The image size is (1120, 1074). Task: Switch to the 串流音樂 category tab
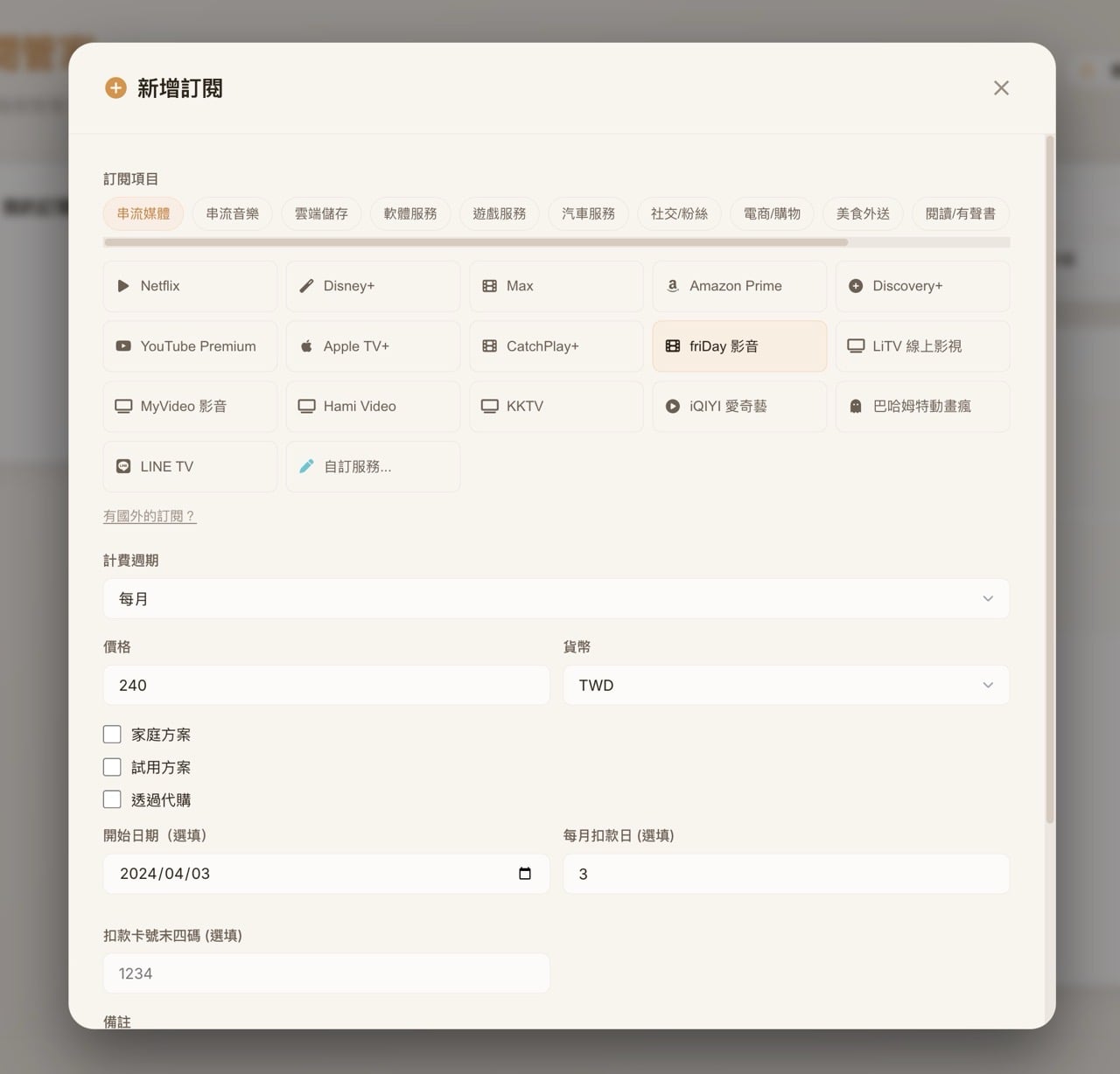tap(232, 213)
